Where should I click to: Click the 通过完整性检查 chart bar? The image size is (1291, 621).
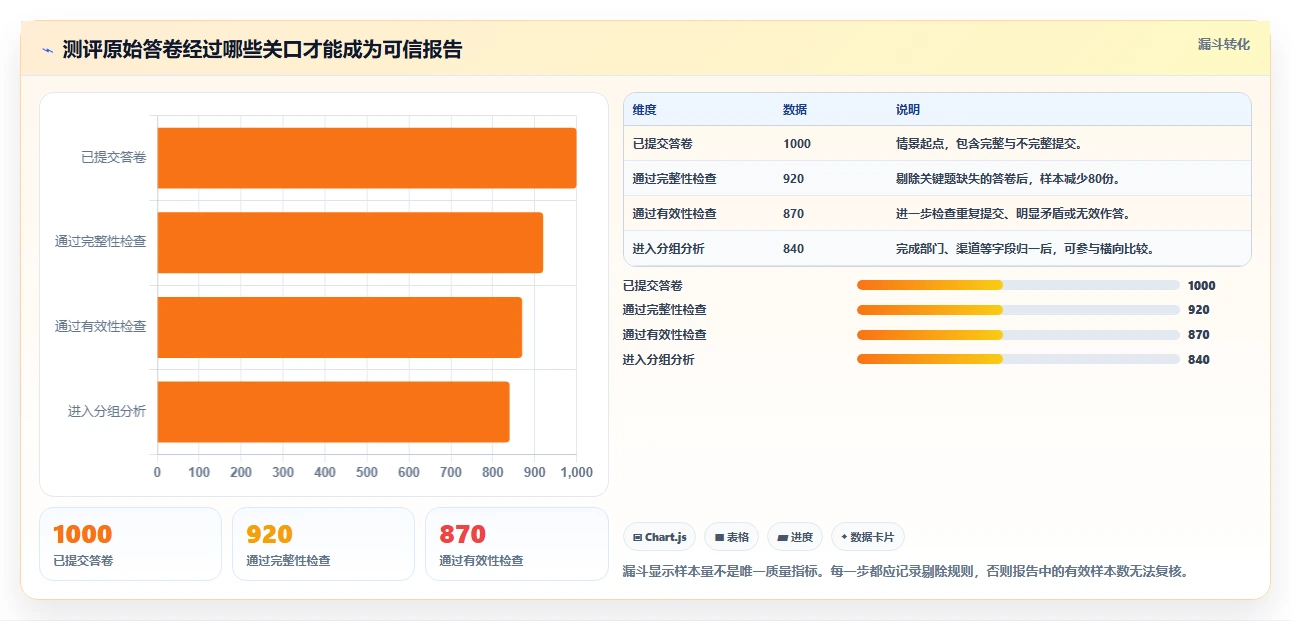tap(350, 242)
